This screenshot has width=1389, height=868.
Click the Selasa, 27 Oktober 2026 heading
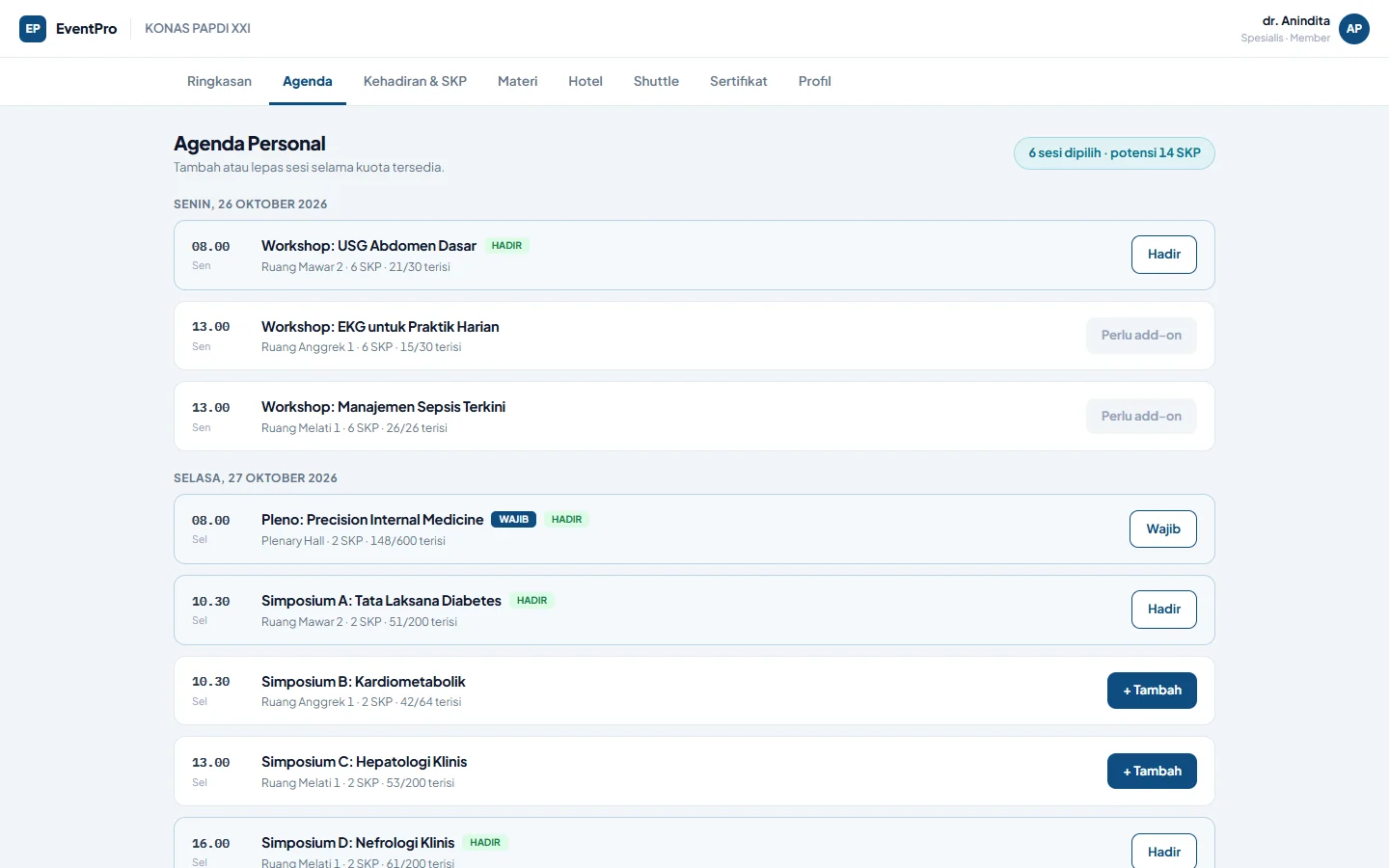(256, 478)
